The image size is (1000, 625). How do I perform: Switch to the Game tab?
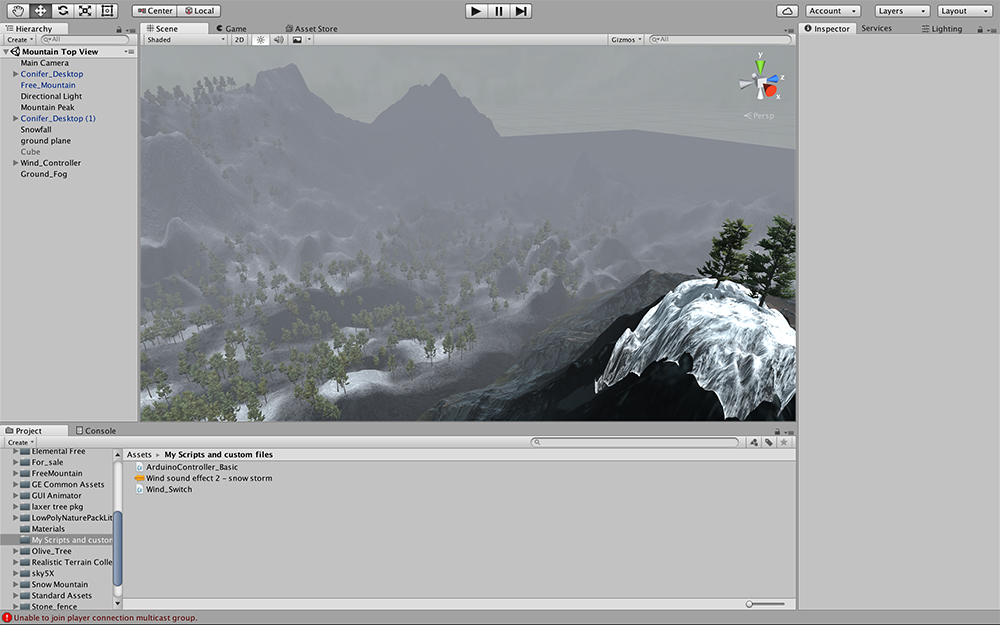tap(232, 29)
